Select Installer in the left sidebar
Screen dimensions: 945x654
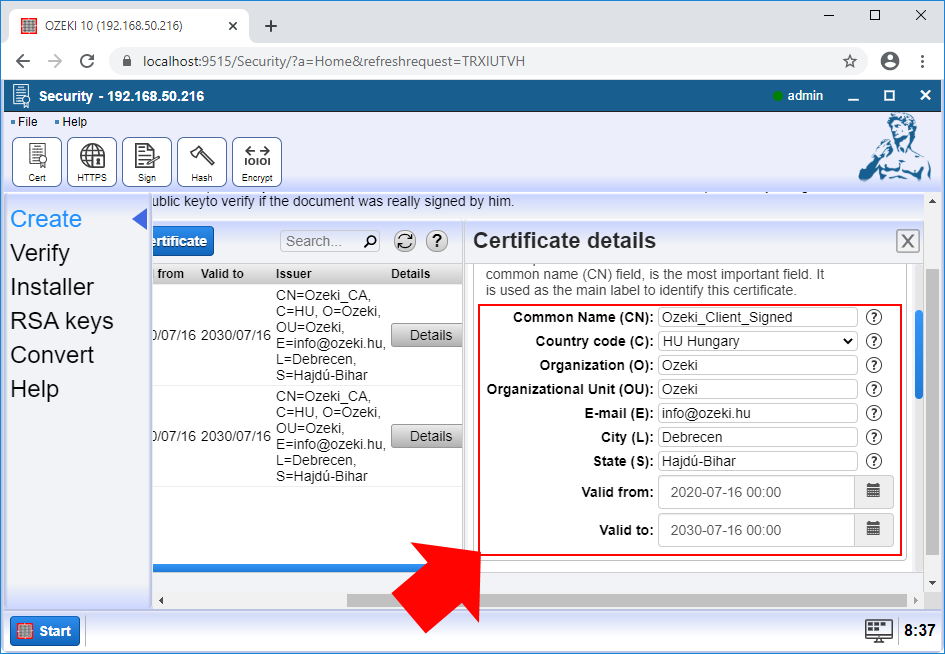pos(52,287)
